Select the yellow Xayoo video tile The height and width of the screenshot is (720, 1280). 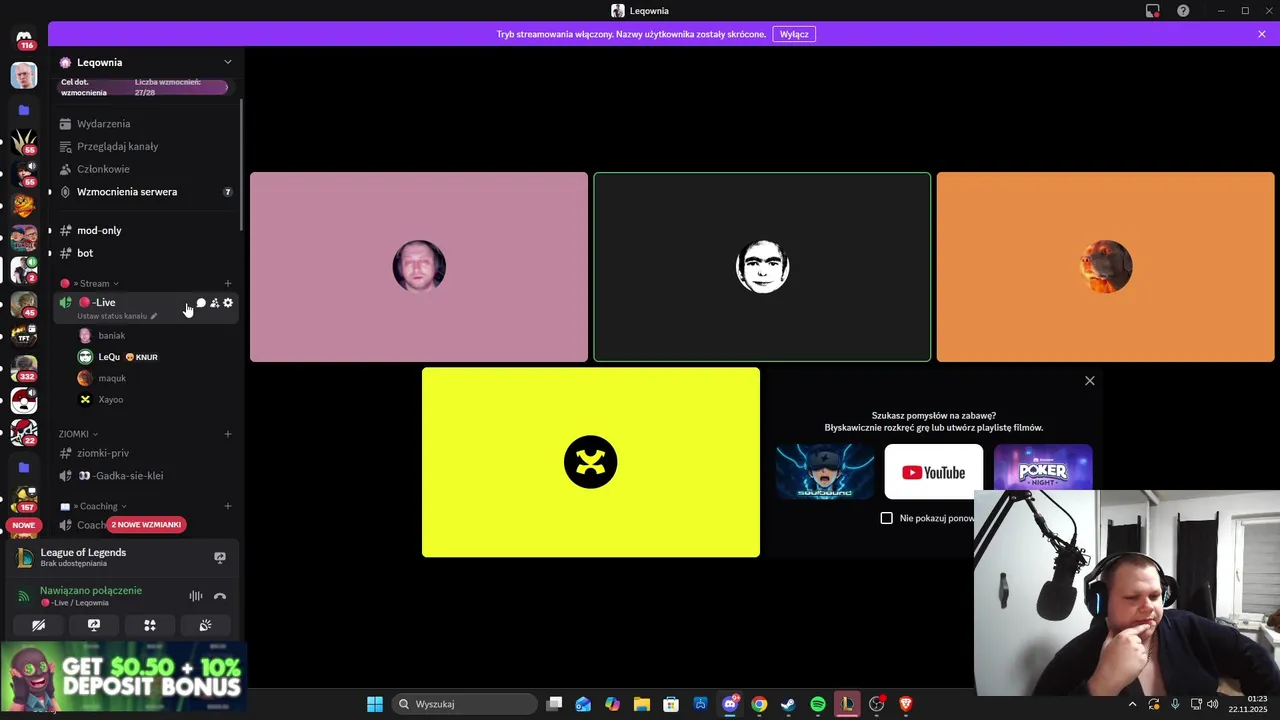(591, 462)
